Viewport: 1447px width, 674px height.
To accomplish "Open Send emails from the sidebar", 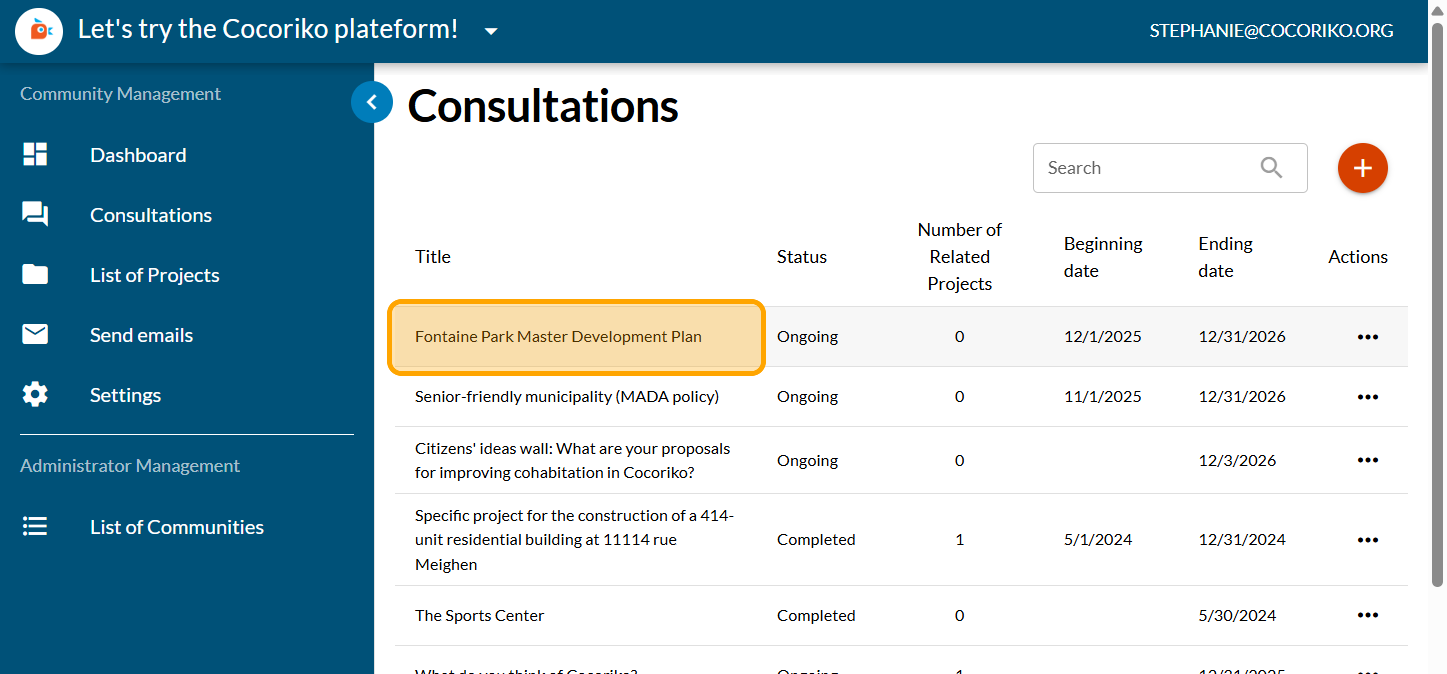I will 141,335.
